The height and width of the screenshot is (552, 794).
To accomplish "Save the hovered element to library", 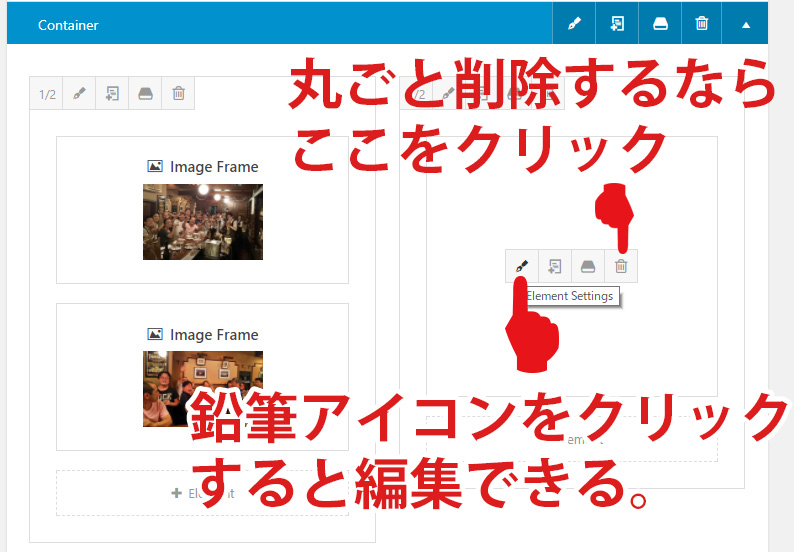I will [x=588, y=266].
